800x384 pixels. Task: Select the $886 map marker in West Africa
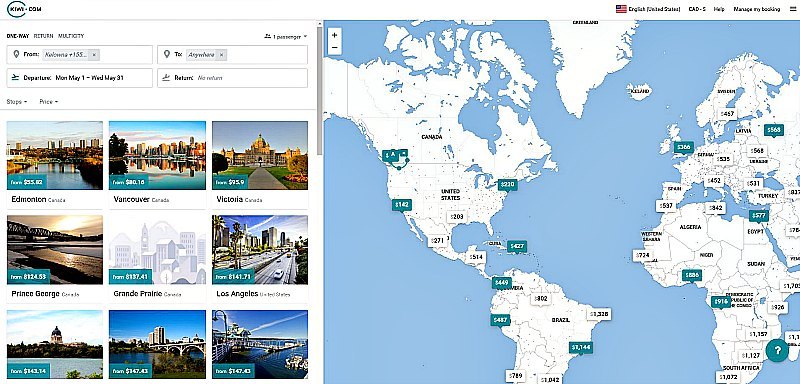(692, 275)
